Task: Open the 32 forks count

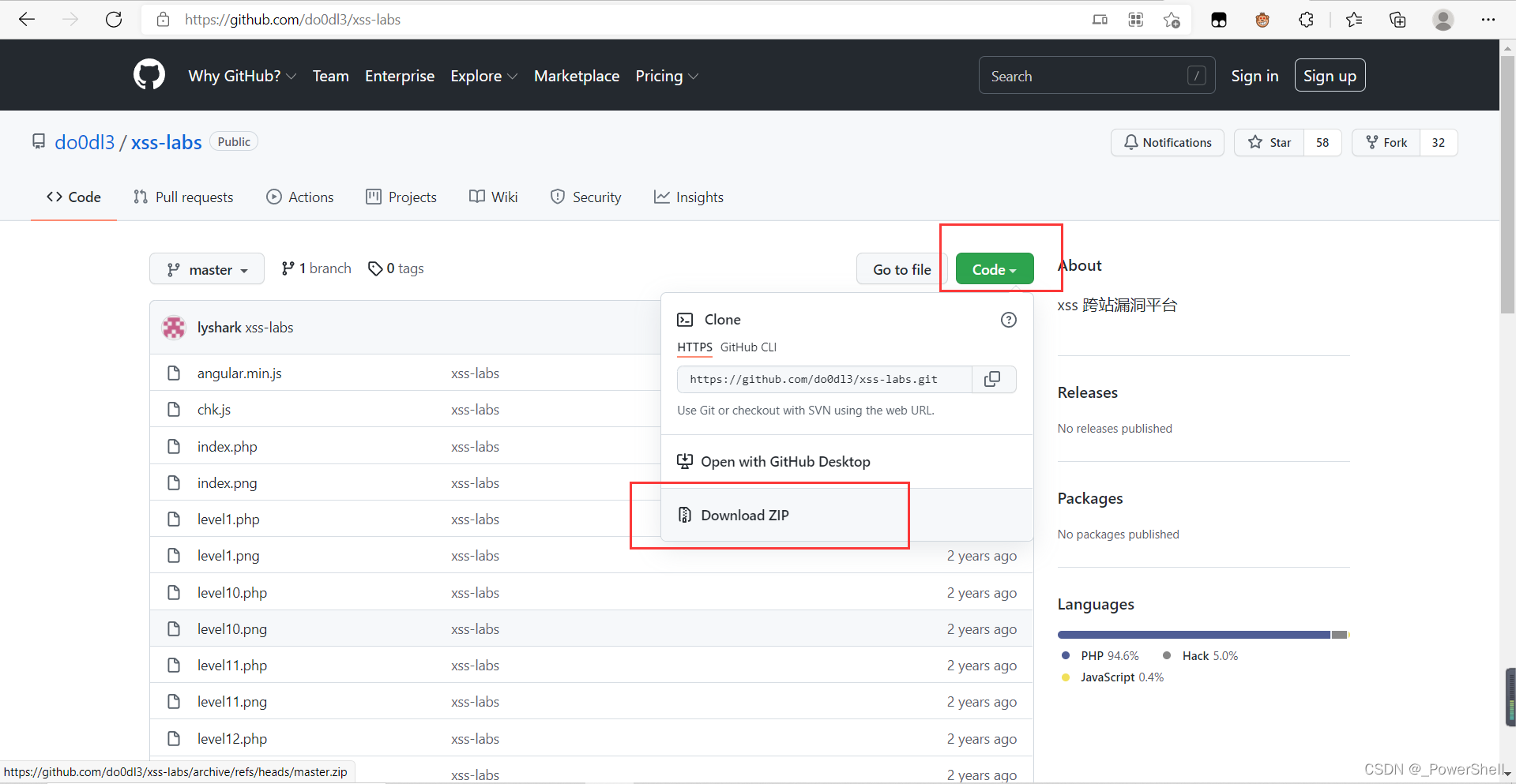Action: click(x=1439, y=142)
